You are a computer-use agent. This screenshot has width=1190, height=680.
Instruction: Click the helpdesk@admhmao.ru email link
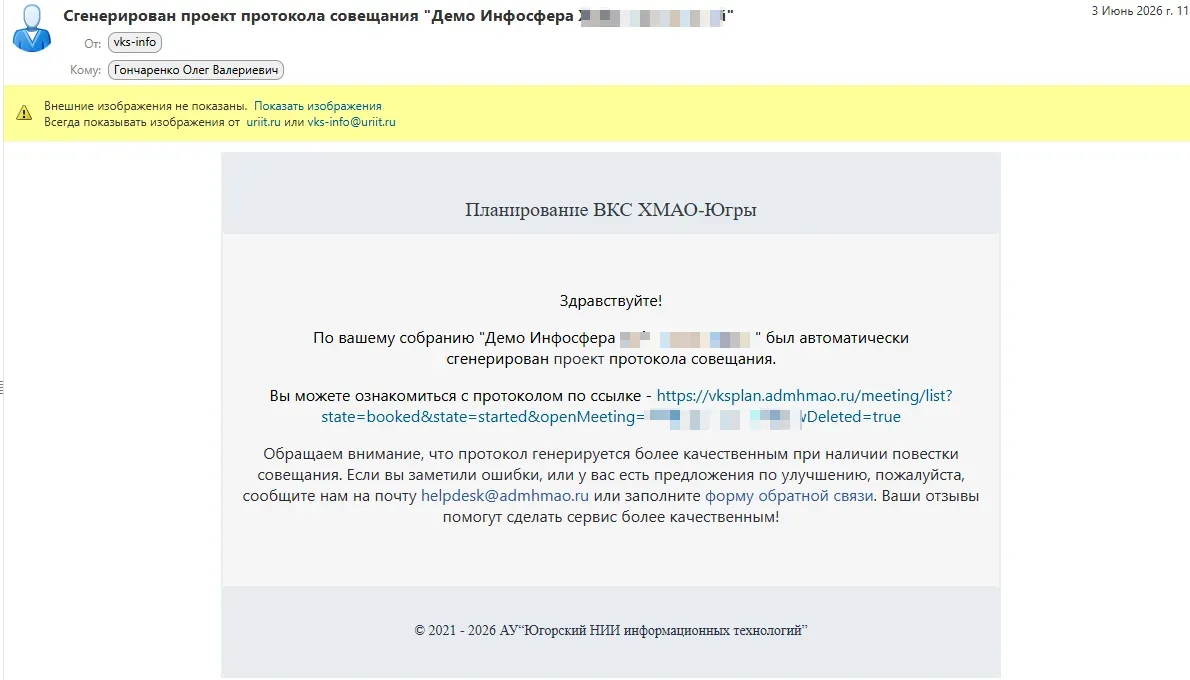(505, 496)
